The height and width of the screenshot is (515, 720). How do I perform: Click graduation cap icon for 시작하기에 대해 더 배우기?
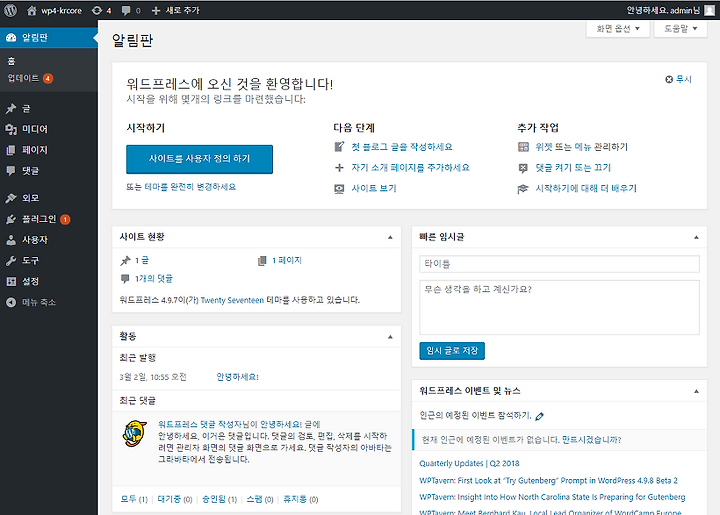pos(523,189)
